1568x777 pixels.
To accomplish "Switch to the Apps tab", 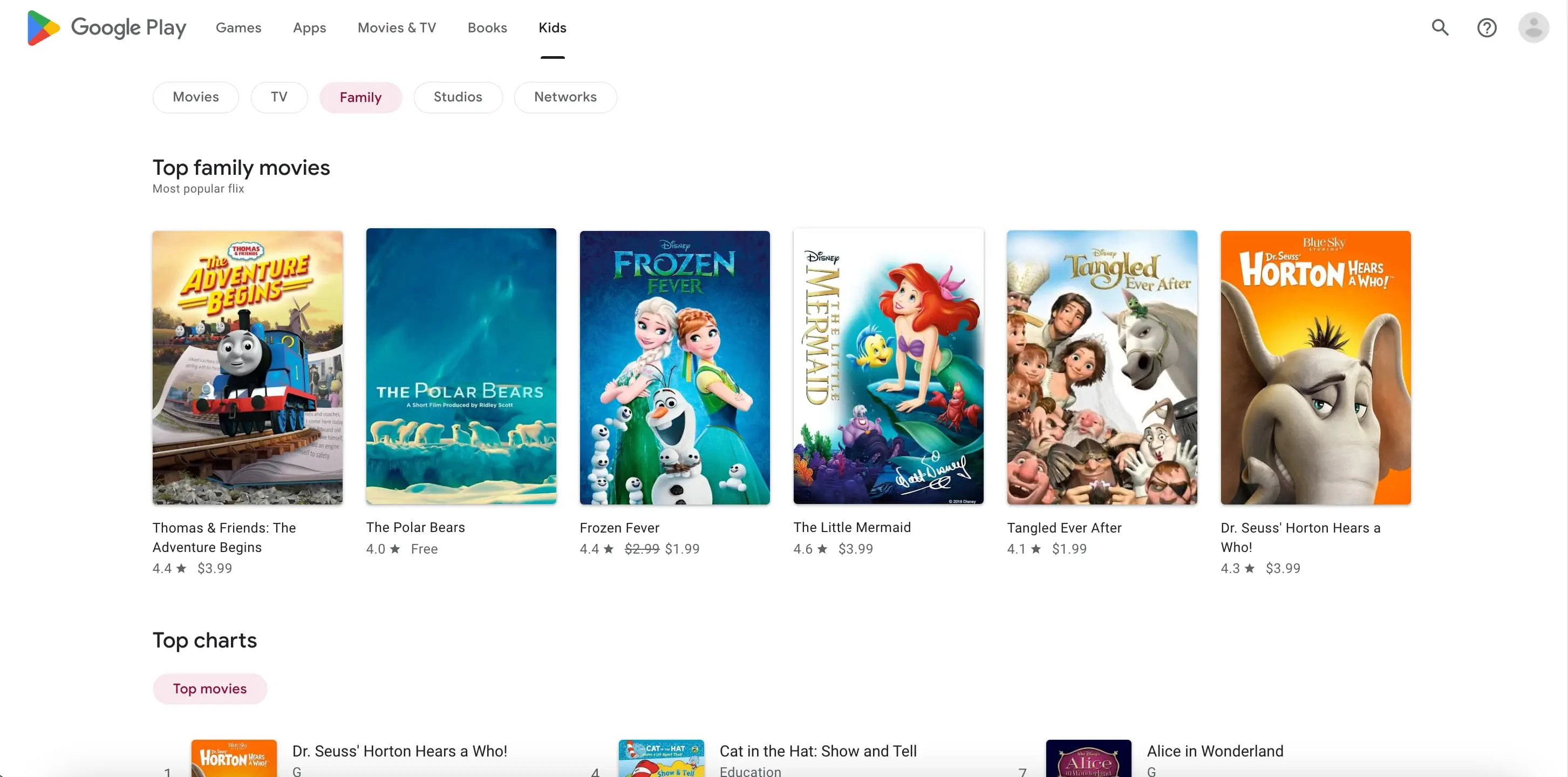I will pos(309,28).
